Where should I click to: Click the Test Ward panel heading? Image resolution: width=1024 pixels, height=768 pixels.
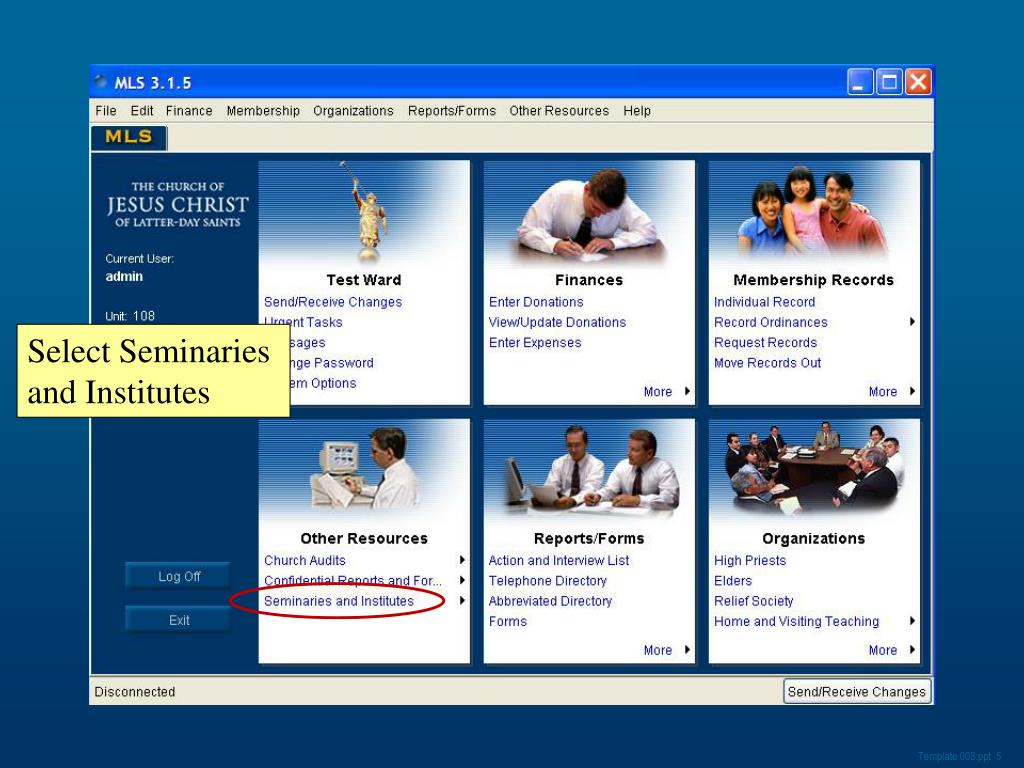pos(364,280)
